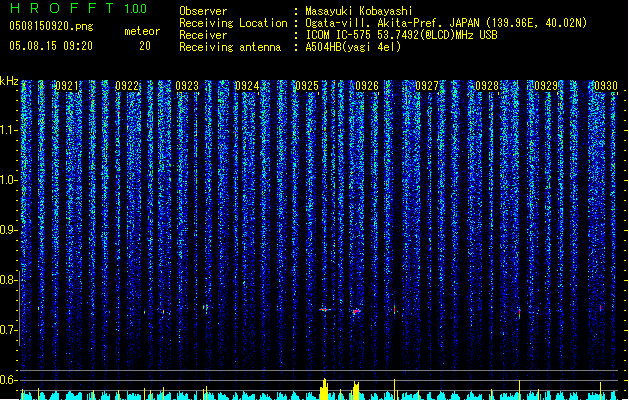
Task: Click the 0930 time marker
Action: [x=606, y=86]
